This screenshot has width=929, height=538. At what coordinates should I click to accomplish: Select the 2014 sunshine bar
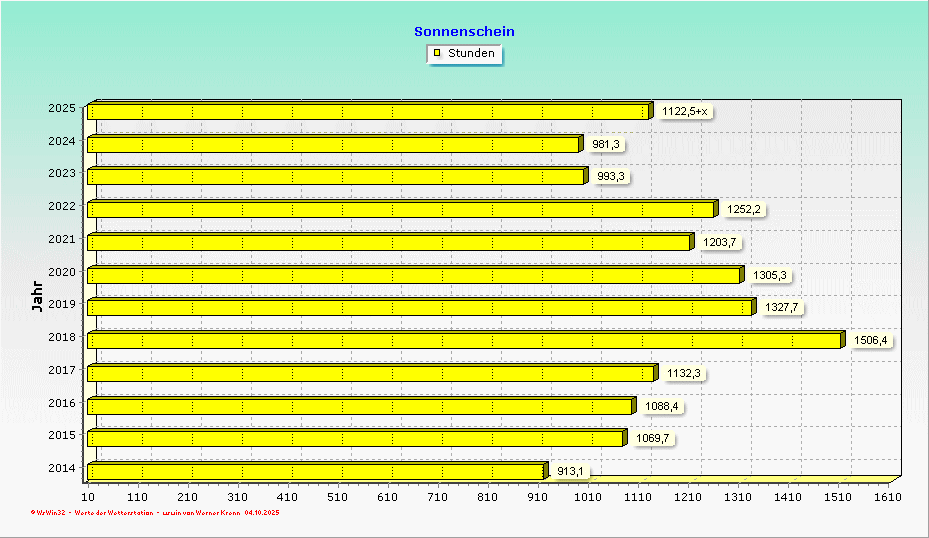(x=317, y=472)
